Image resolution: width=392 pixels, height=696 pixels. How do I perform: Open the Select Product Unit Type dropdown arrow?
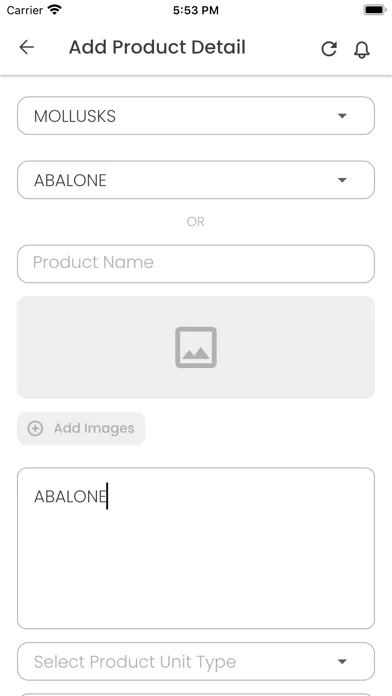pyautogui.click(x=342, y=662)
